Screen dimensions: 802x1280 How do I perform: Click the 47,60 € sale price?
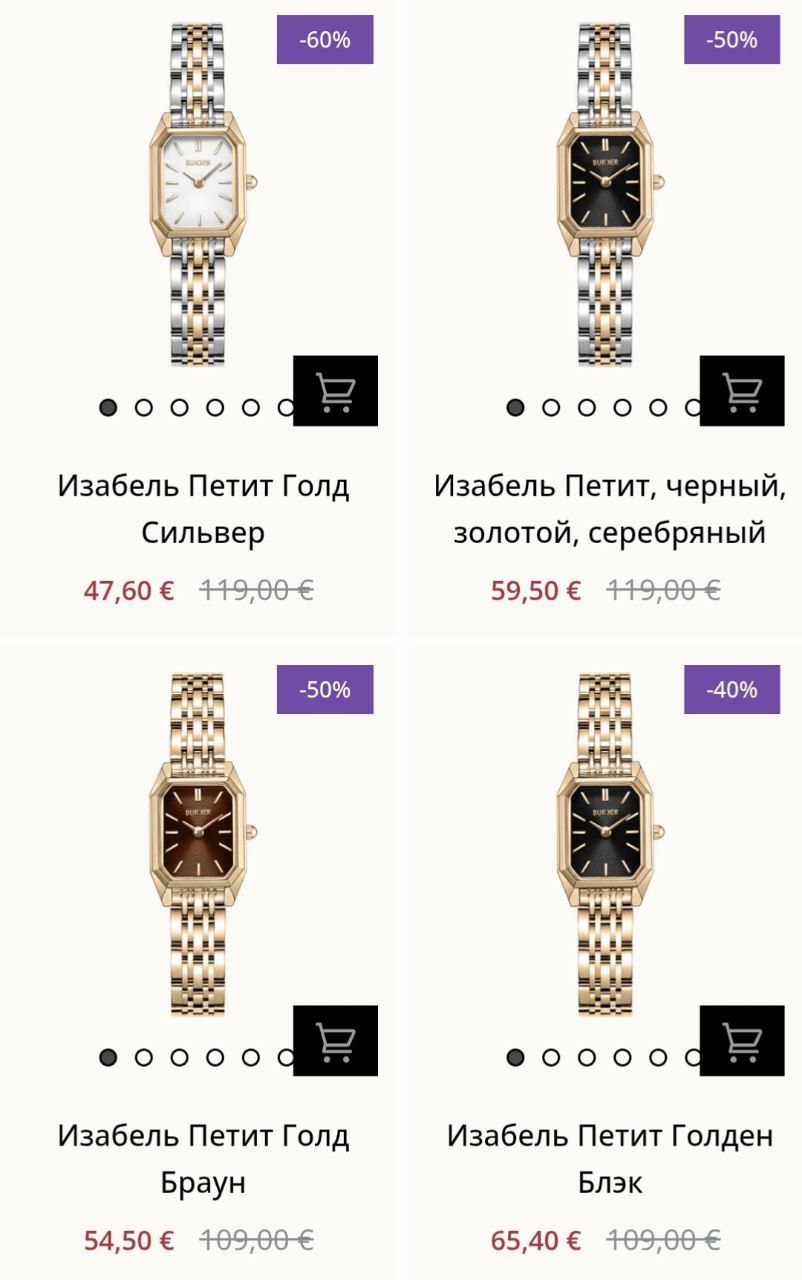tap(129, 590)
